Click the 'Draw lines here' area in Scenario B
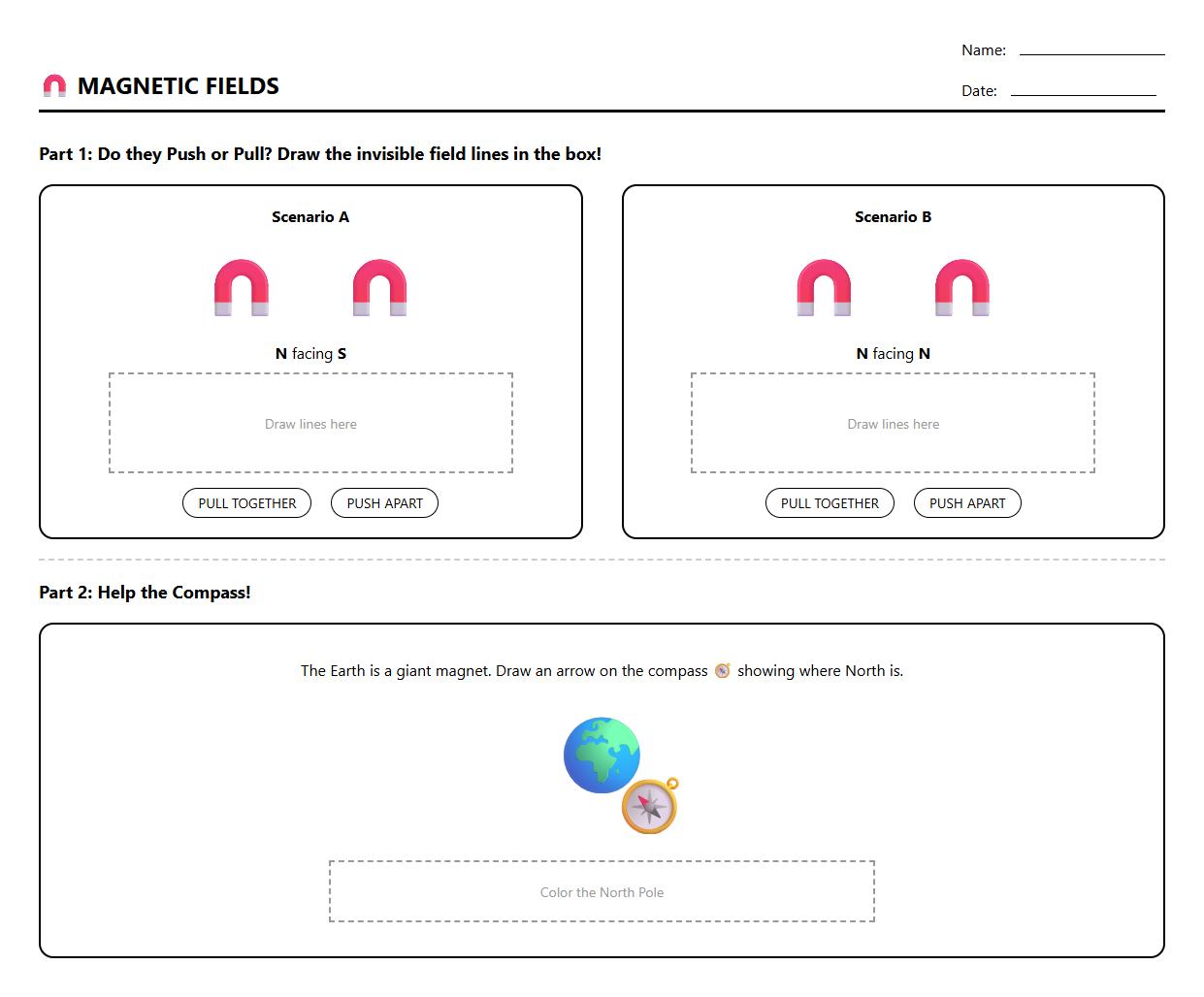Image resolution: width=1204 pixels, height=997 pixels. (x=893, y=423)
